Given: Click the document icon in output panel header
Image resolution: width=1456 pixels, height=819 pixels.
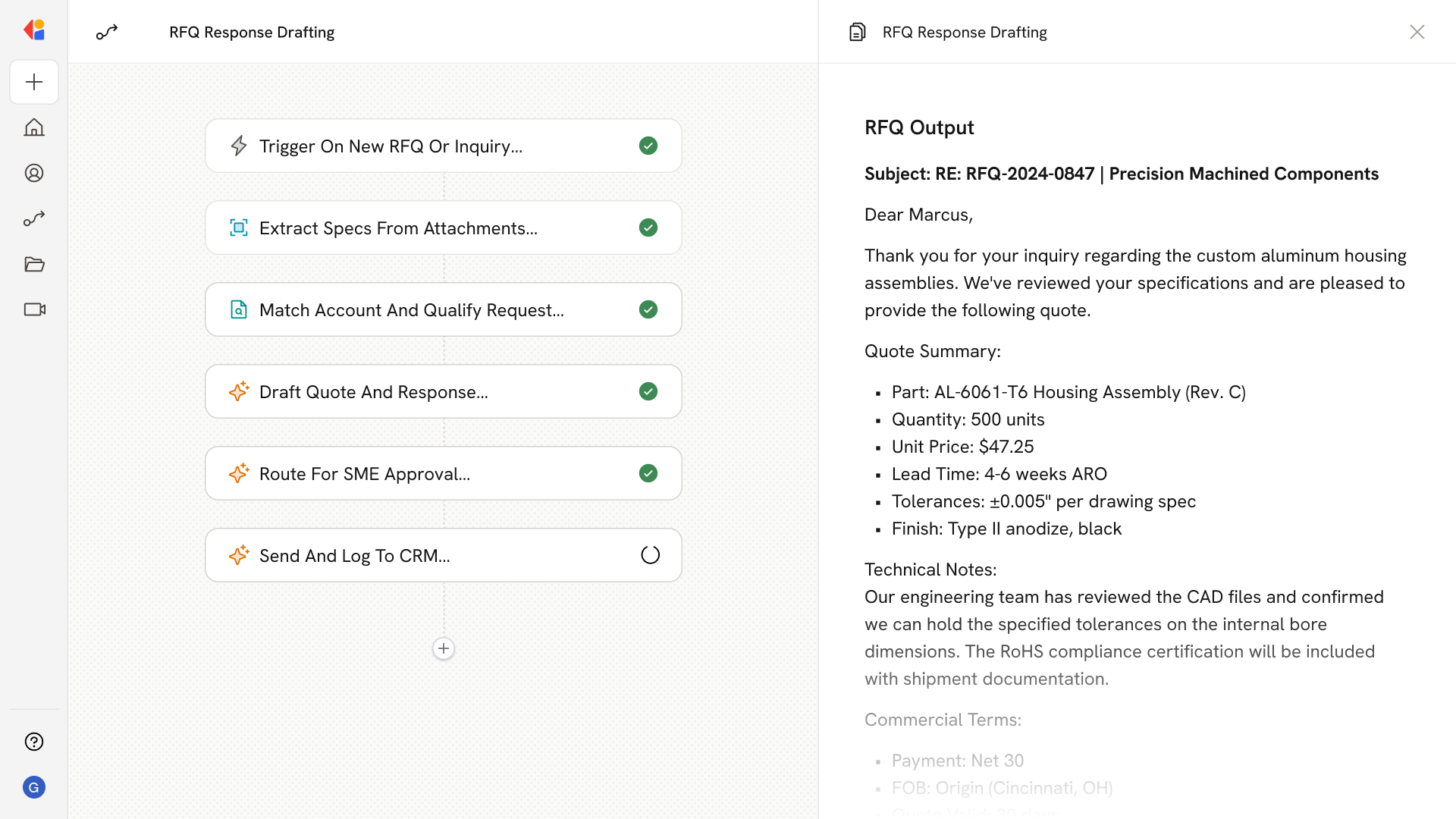Looking at the screenshot, I should 857,32.
